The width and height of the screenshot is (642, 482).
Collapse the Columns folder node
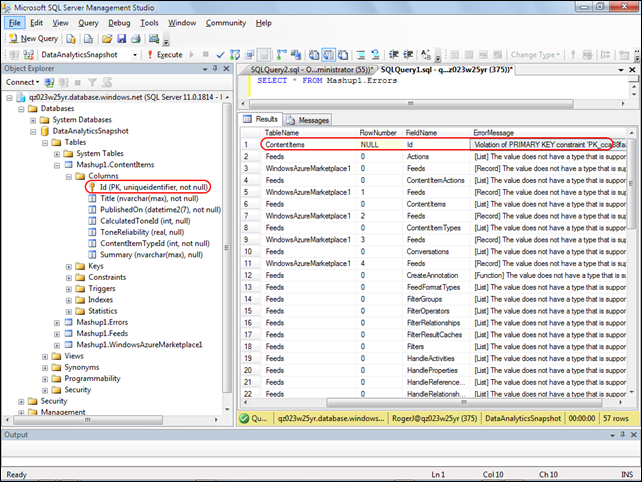[x=68, y=175]
